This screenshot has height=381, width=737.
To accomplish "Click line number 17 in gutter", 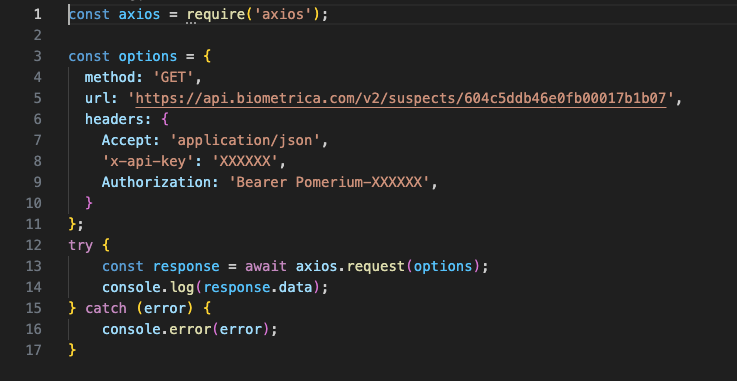I will [33, 350].
